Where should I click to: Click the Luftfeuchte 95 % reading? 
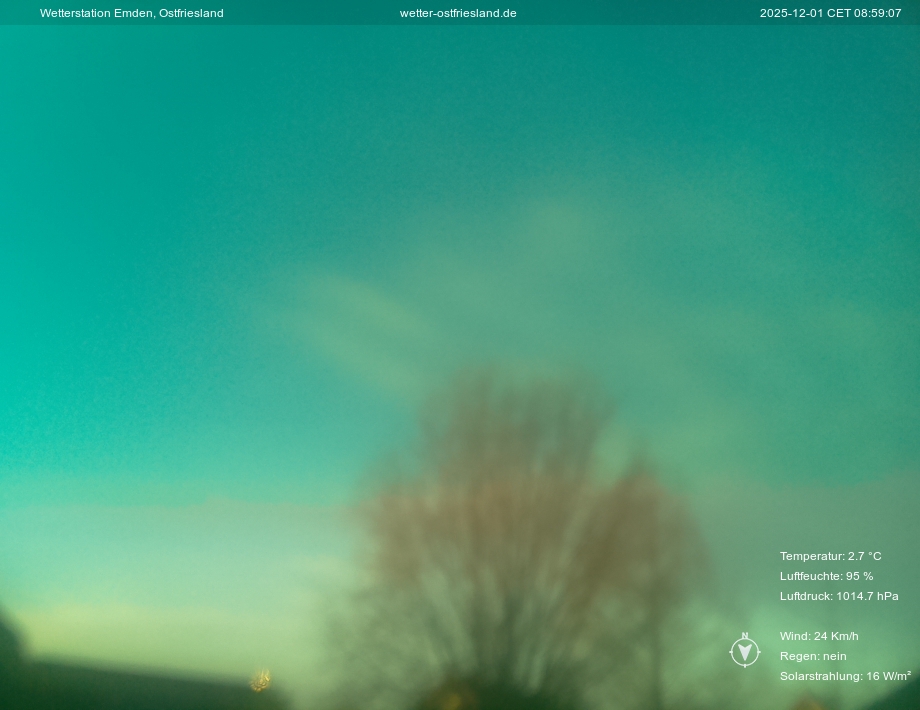[x=826, y=576]
